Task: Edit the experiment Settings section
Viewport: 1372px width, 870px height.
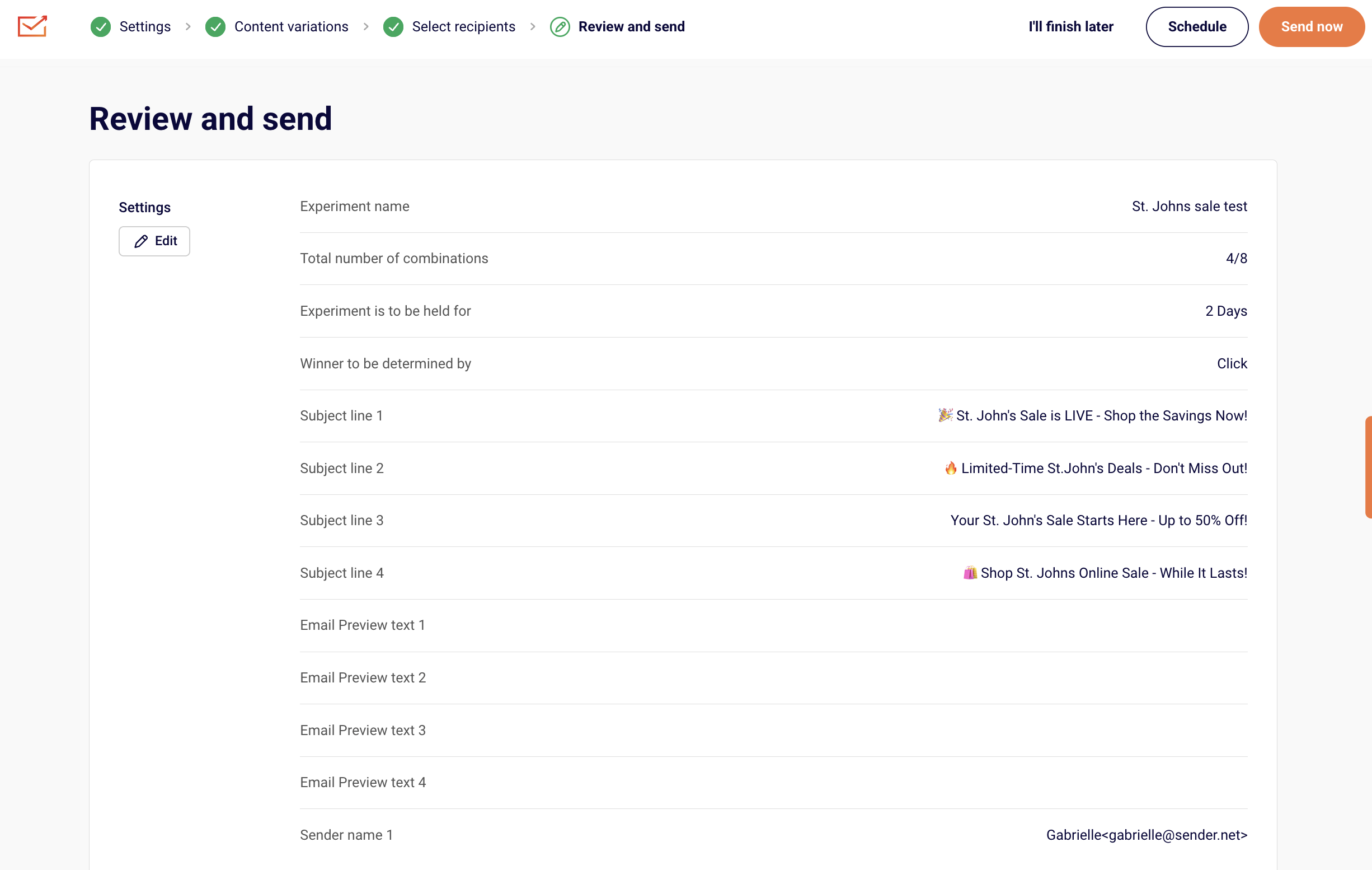Action: click(x=154, y=241)
